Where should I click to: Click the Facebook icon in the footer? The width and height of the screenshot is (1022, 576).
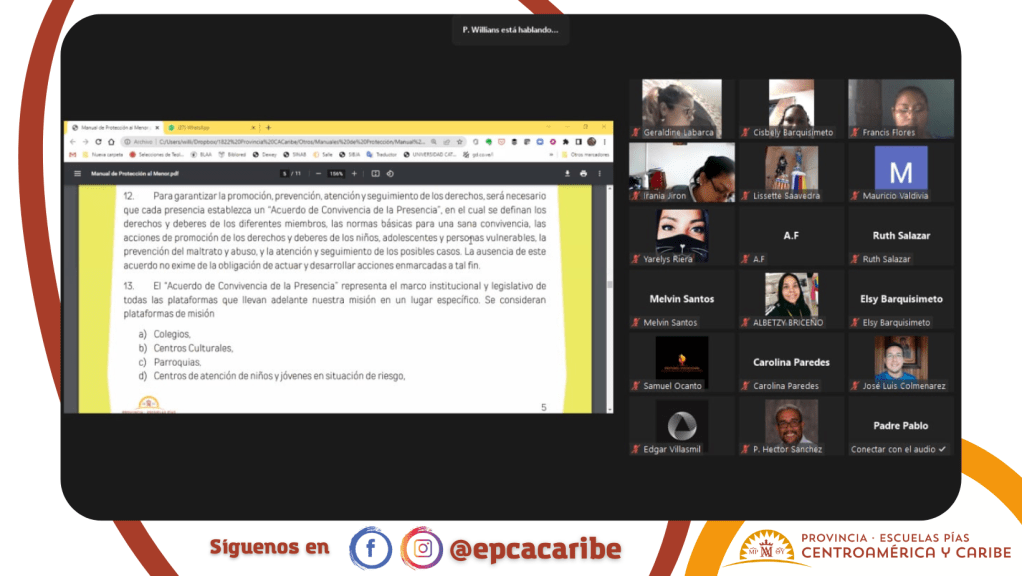point(370,548)
